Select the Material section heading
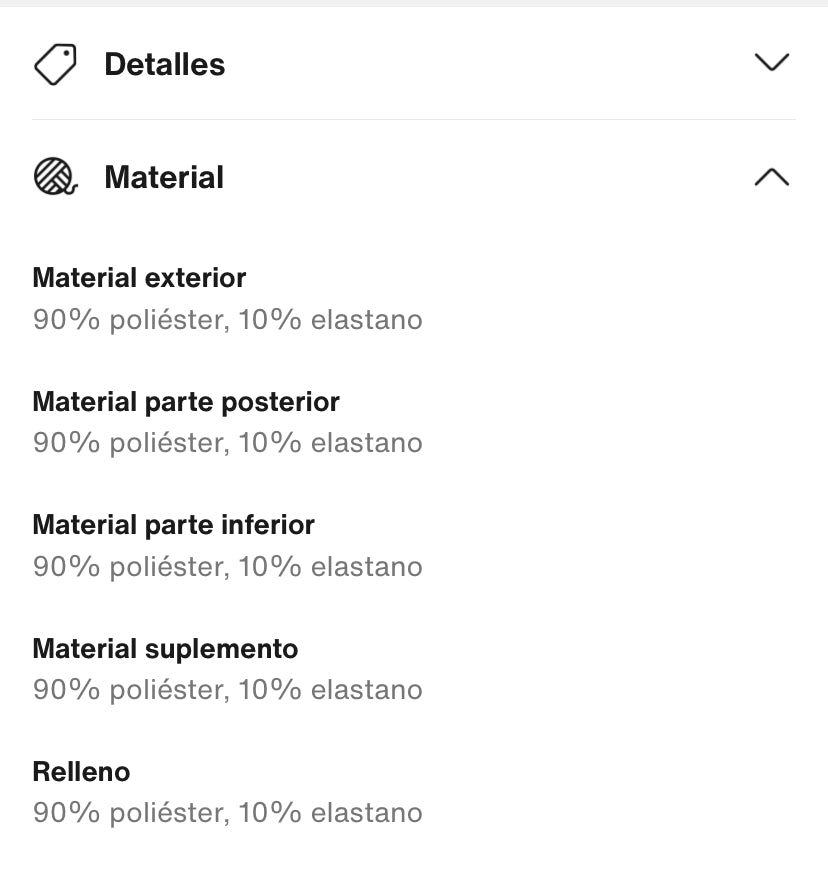 [x=164, y=178]
